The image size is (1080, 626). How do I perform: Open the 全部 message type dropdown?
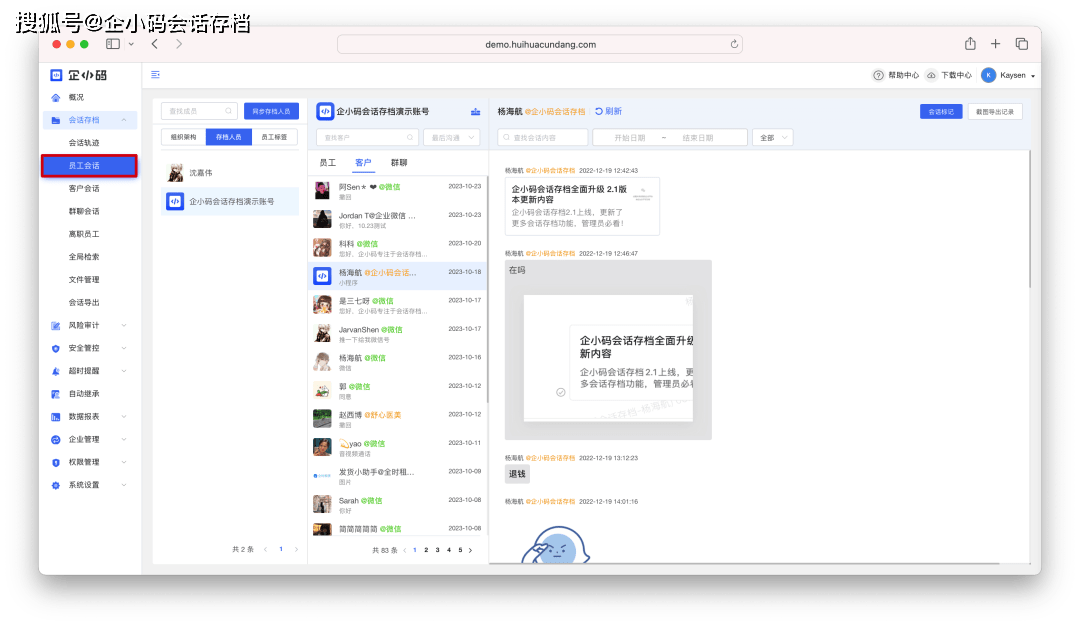click(773, 138)
